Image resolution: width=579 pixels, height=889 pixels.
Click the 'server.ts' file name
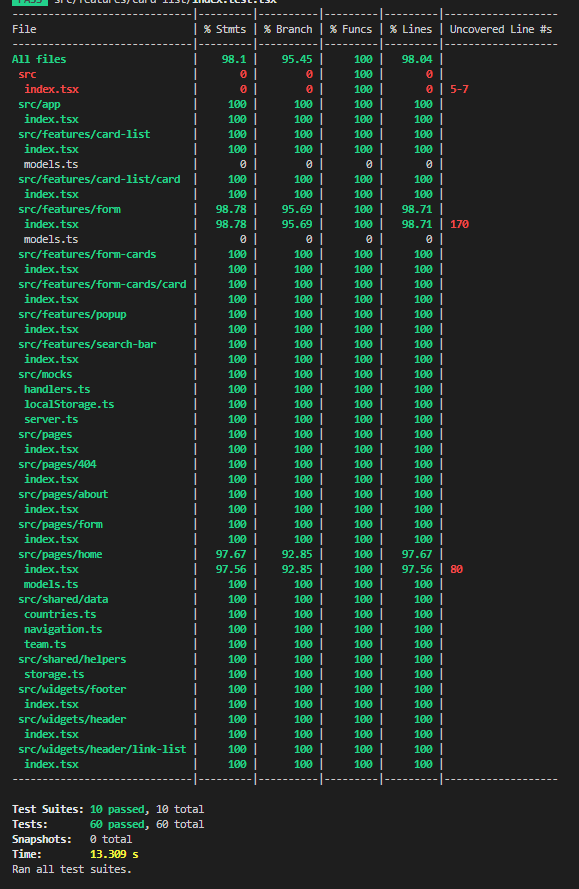point(51,419)
